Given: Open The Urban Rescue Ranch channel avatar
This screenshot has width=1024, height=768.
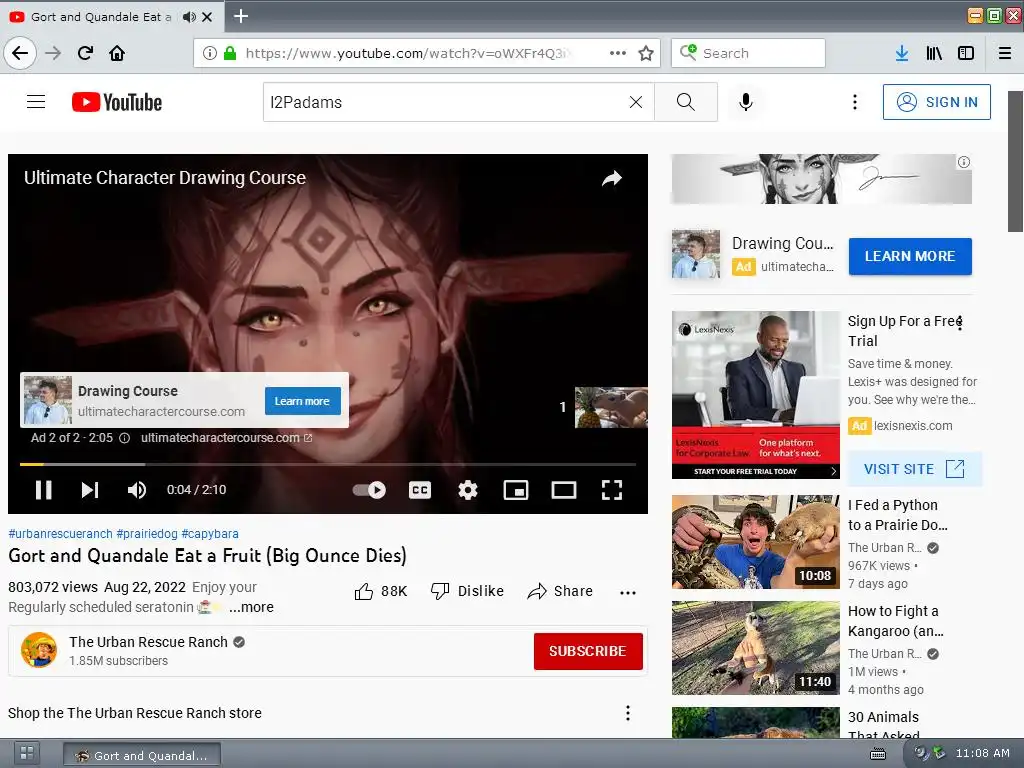Looking at the screenshot, I should (x=39, y=650).
